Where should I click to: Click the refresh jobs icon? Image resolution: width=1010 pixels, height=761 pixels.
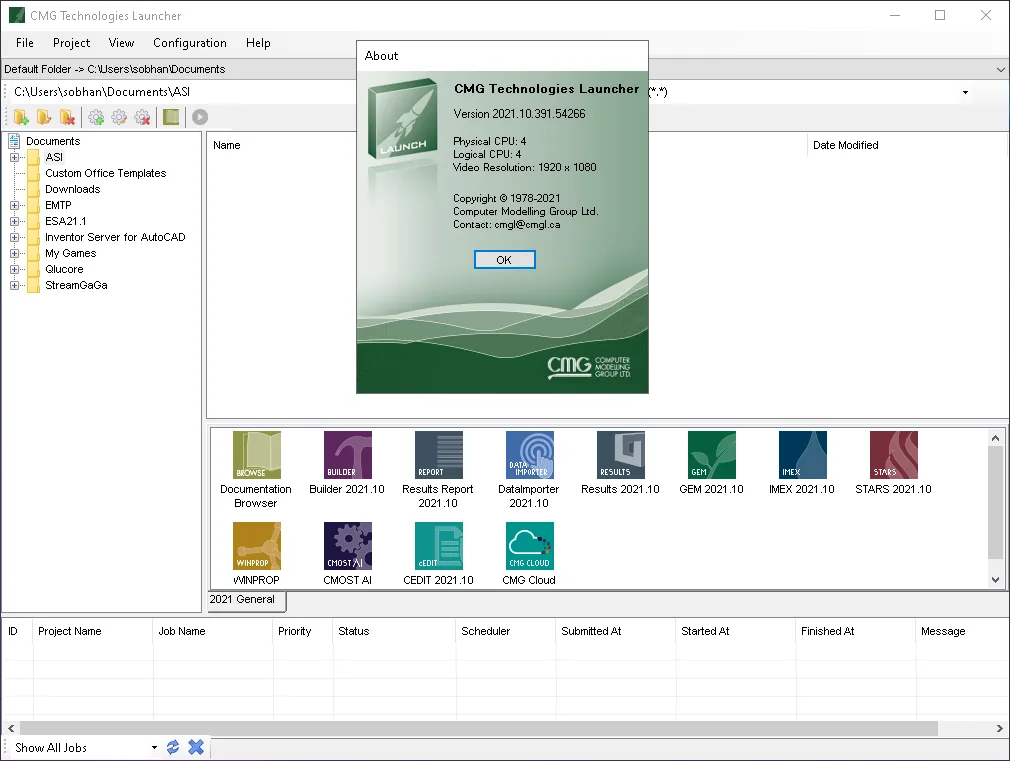click(173, 747)
